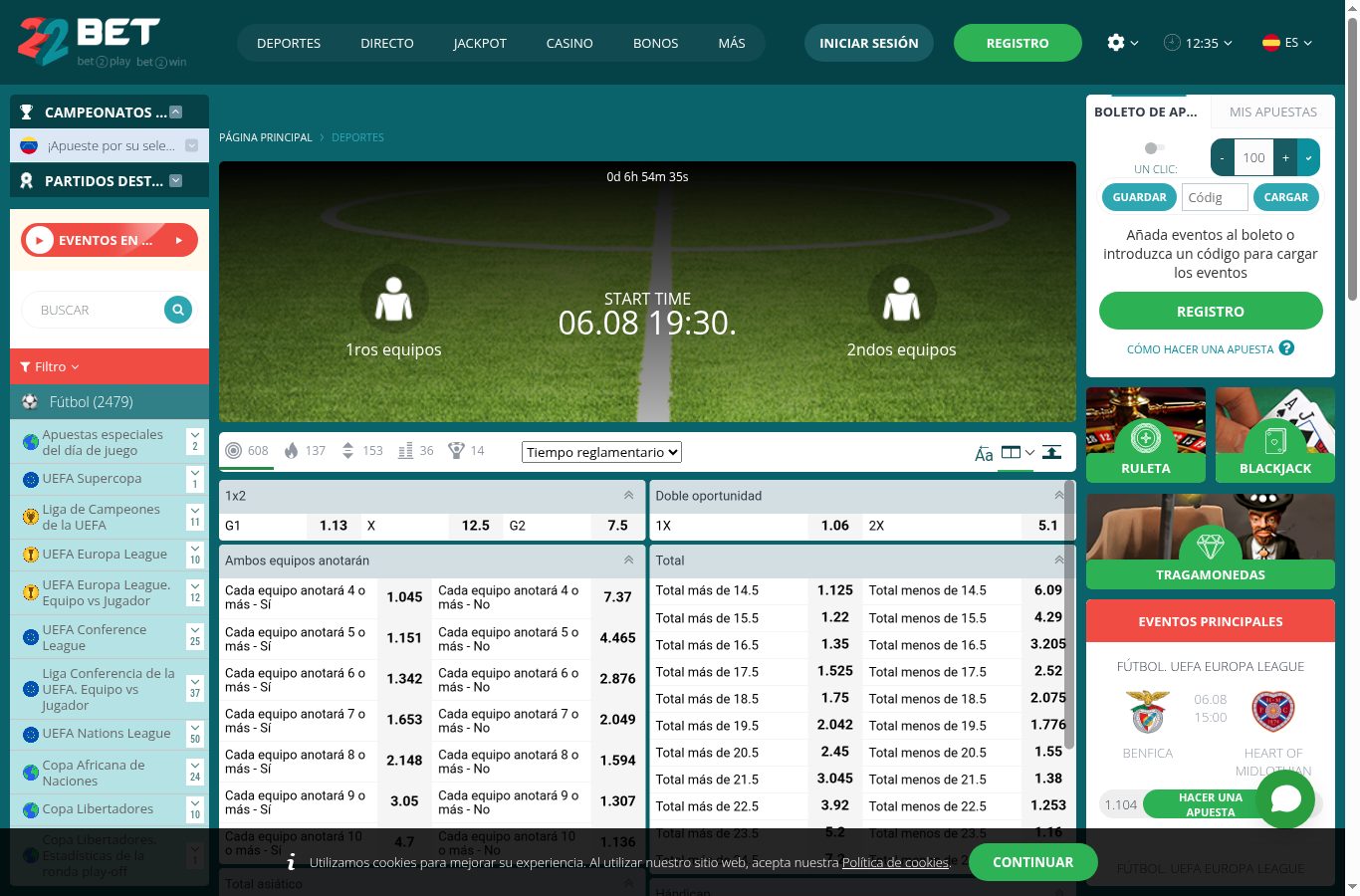1360x896 pixels.
Task: Increase the stake with plus button
Action: [x=1285, y=157]
